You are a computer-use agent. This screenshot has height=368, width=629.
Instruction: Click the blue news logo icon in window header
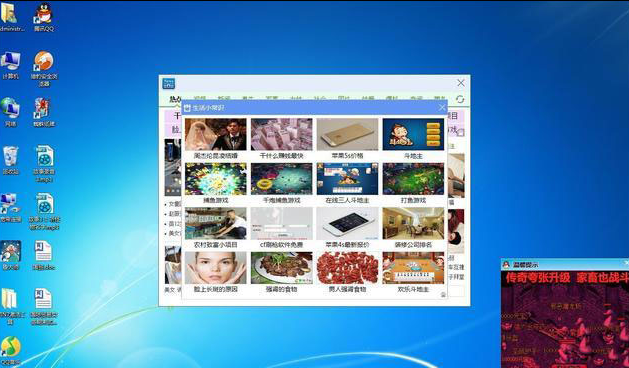(168, 84)
